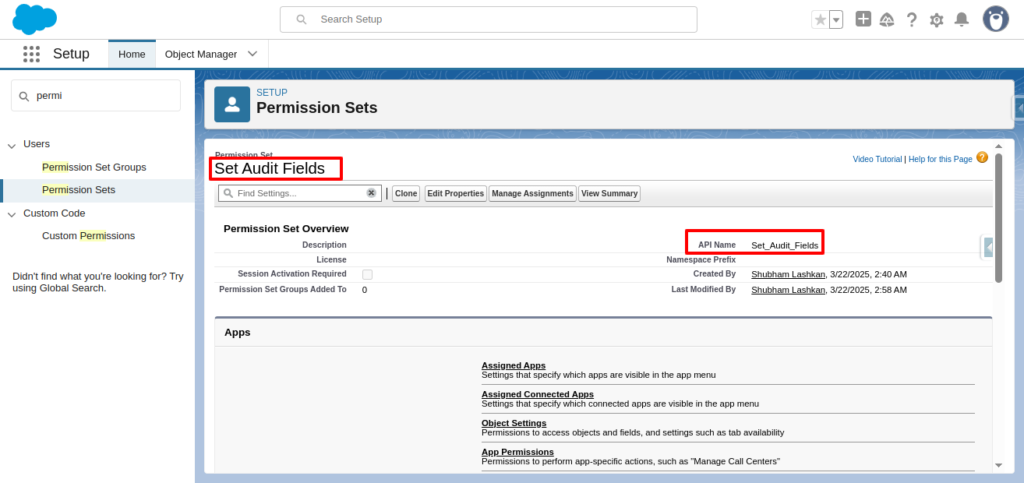This screenshot has height=483, width=1024.
Task: Click the Permission Set Groups Added To value 0
Action: (364, 290)
